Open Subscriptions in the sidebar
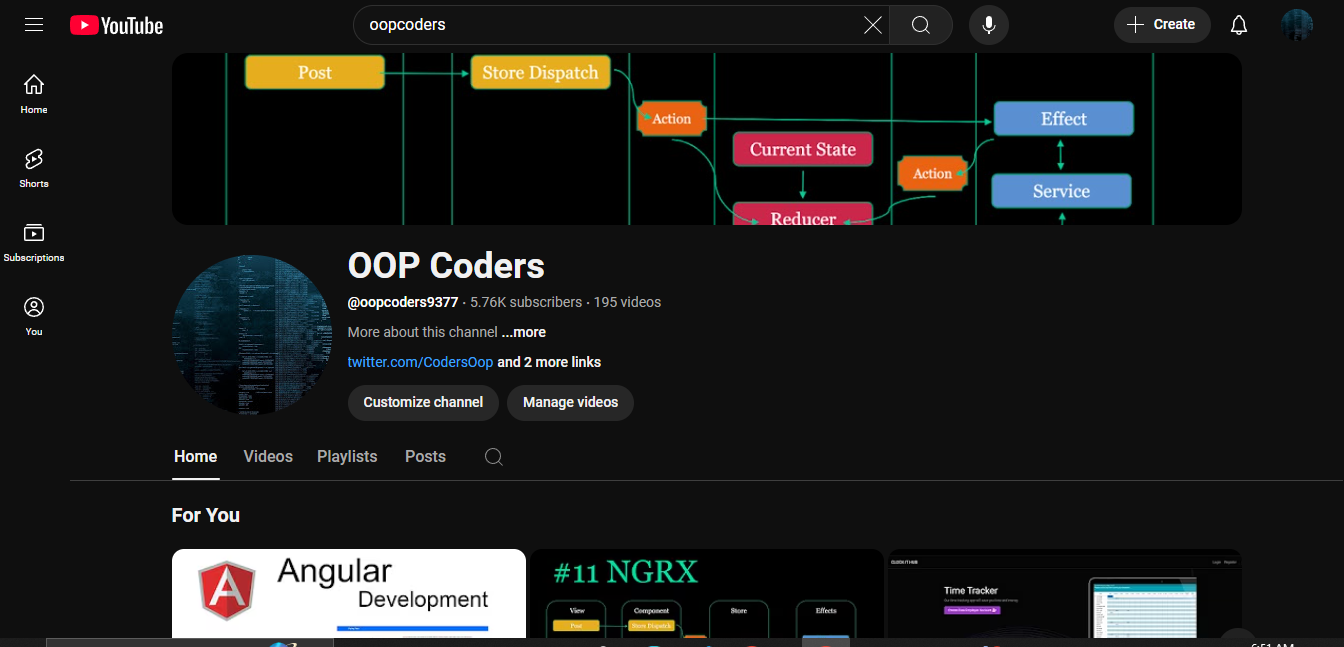This screenshot has height=647, width=1344. pos(34,242)
